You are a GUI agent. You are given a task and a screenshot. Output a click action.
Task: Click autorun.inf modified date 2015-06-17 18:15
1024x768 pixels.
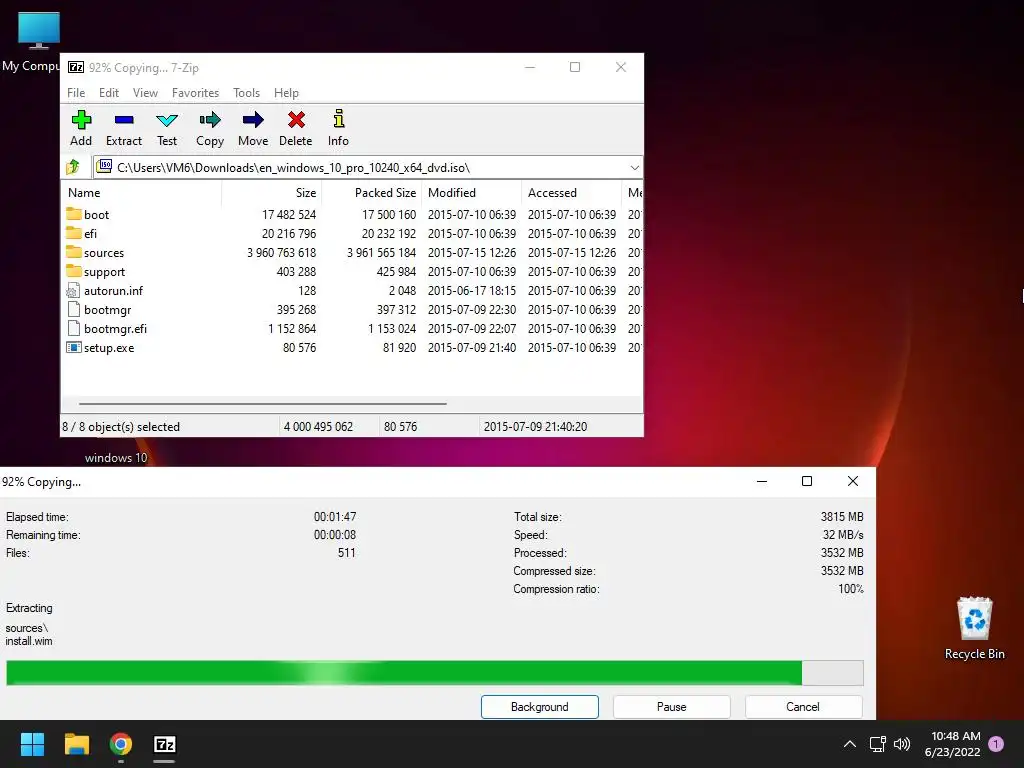click(x=472, y=291)
